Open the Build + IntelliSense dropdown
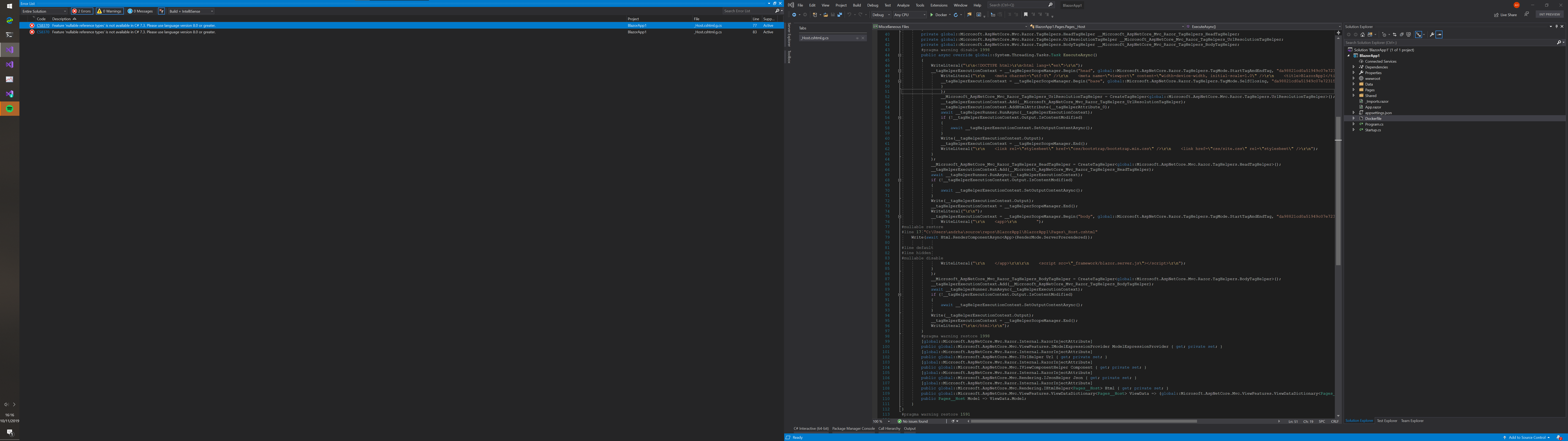Screen dimensions: 1568x441 point(191,11)
